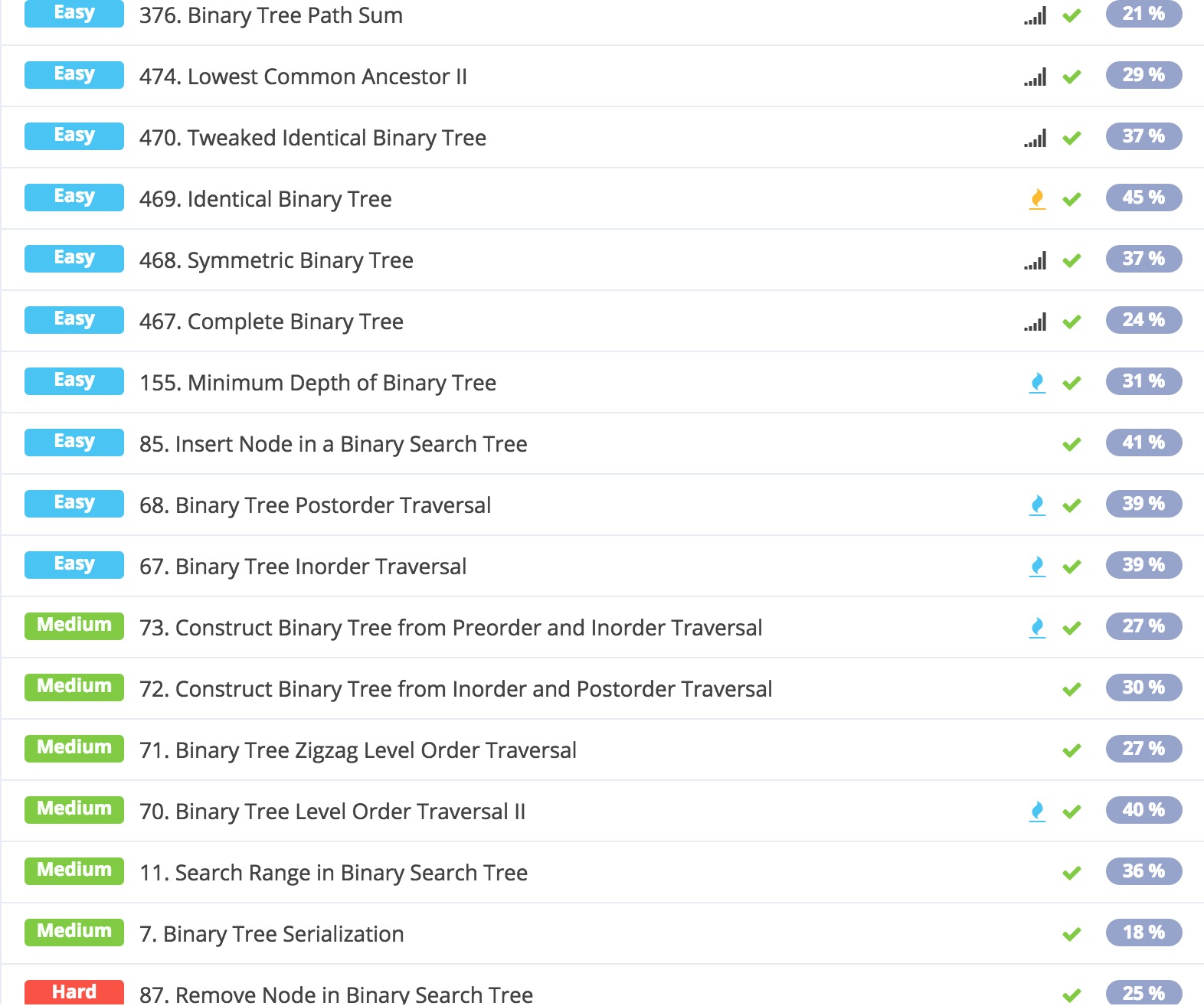Viewport: 1204px width, 1006px height.
Task: Click blue flame icon for Binary Tree Postorder Traversal
Action: click(x=1037, y=505)
